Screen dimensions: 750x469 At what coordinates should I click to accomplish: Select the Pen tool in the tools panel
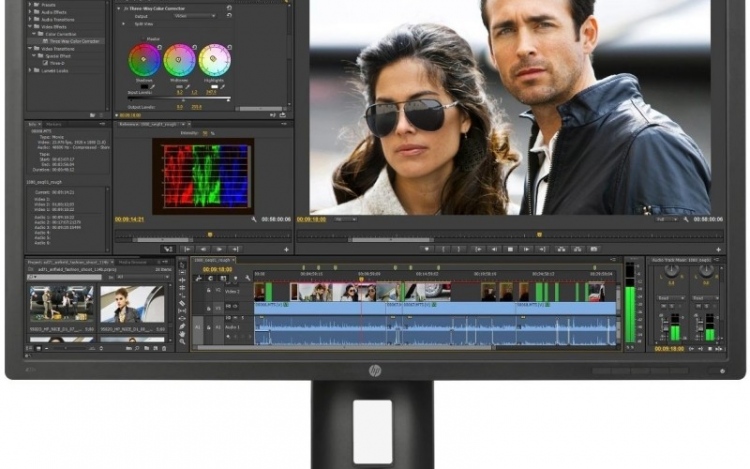pos(182,324)
